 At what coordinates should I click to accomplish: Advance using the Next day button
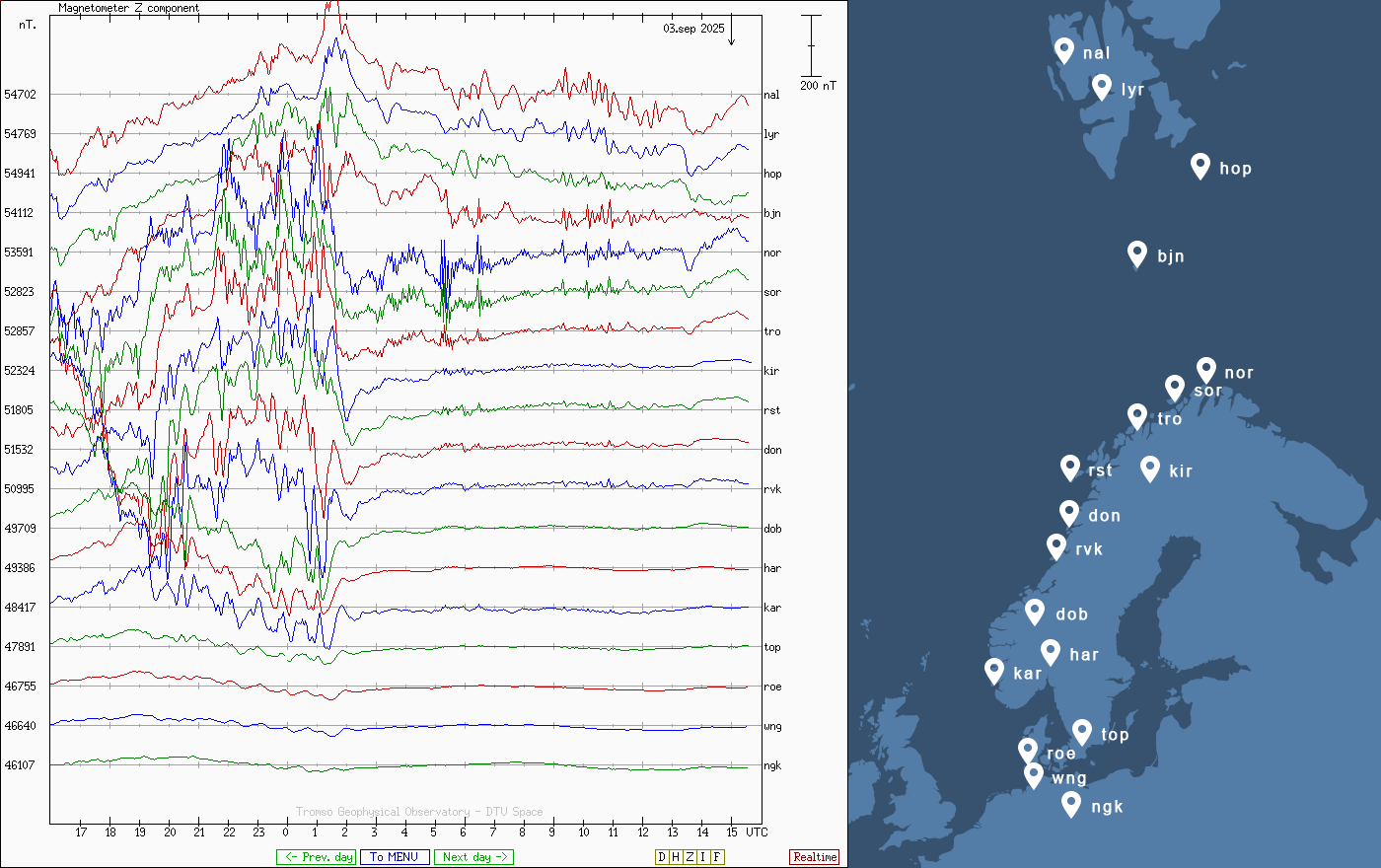coord(473,857)
